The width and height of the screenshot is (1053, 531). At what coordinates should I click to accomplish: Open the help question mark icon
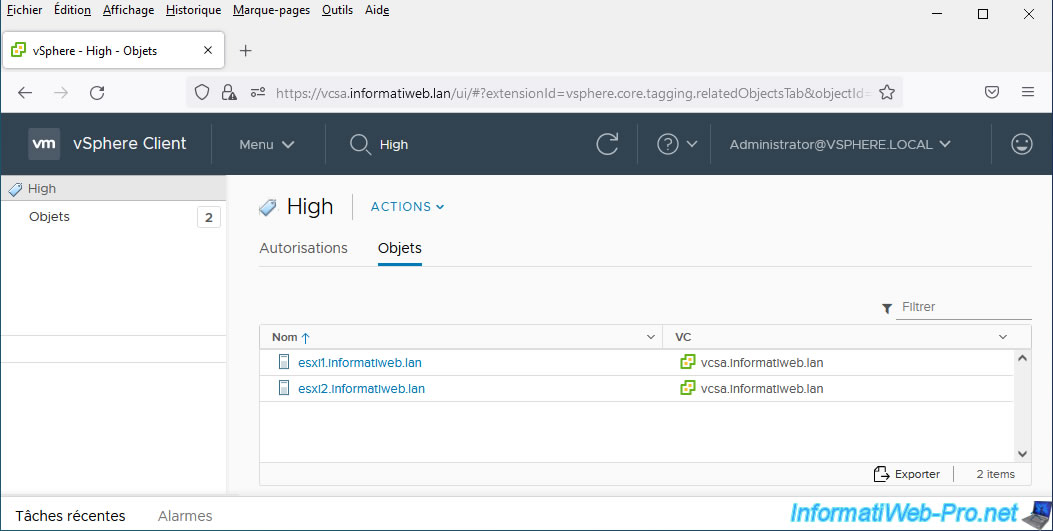(x=668, y=144)
